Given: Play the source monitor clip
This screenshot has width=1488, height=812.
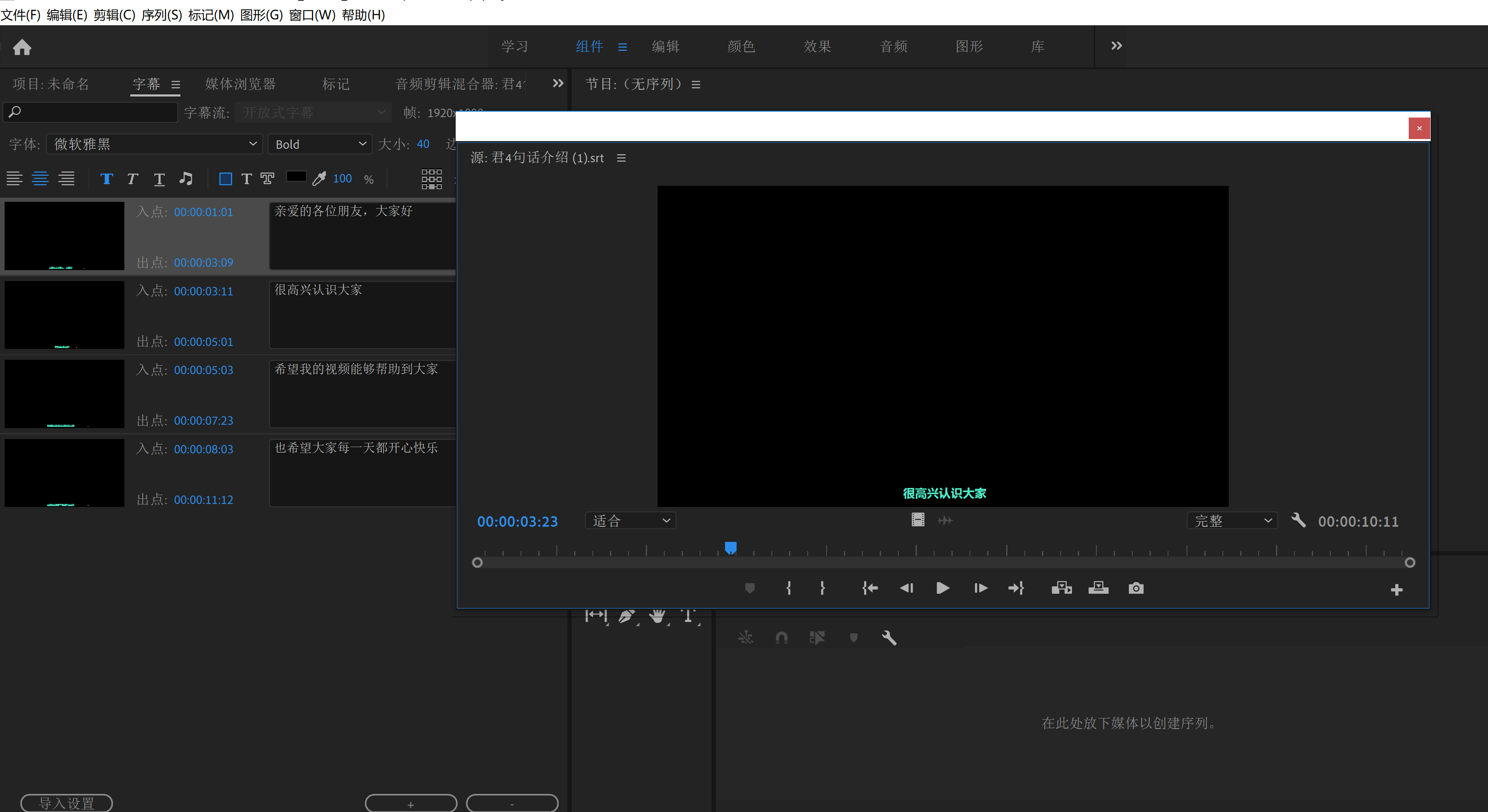Looking at the screenshot, I should click(x=942, y=588).
